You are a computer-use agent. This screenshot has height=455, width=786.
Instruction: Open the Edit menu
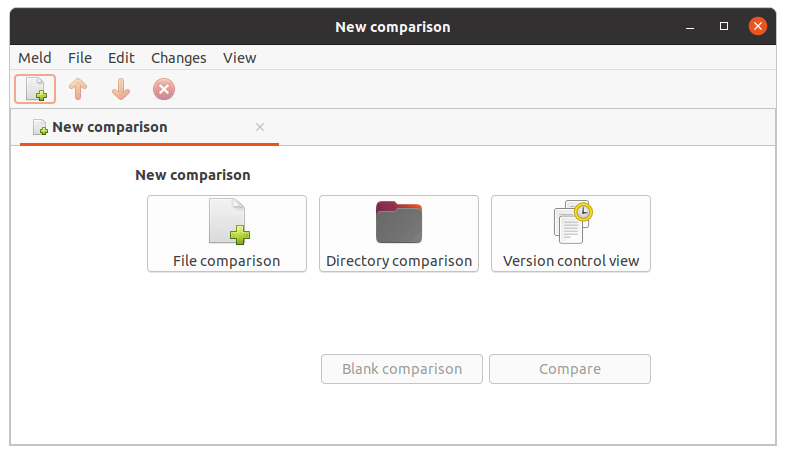point(121,58)
